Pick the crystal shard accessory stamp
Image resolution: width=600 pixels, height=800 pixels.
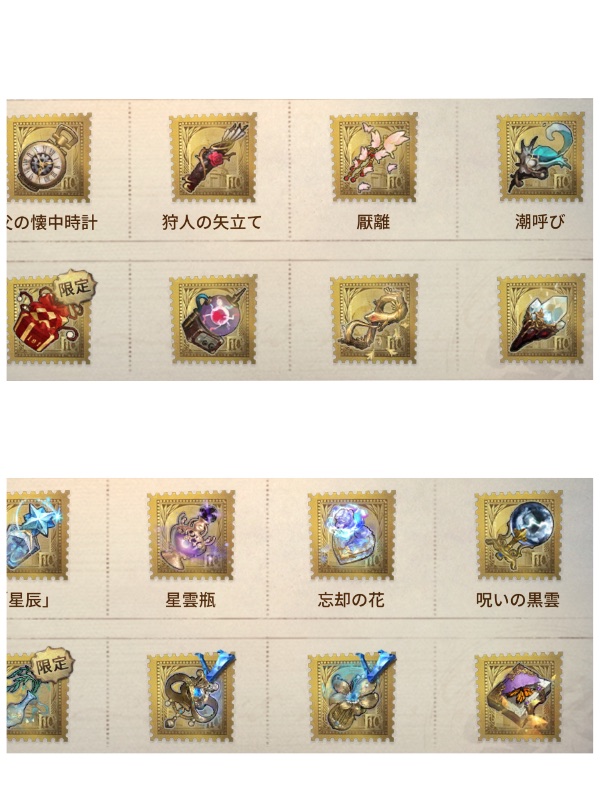541,319
